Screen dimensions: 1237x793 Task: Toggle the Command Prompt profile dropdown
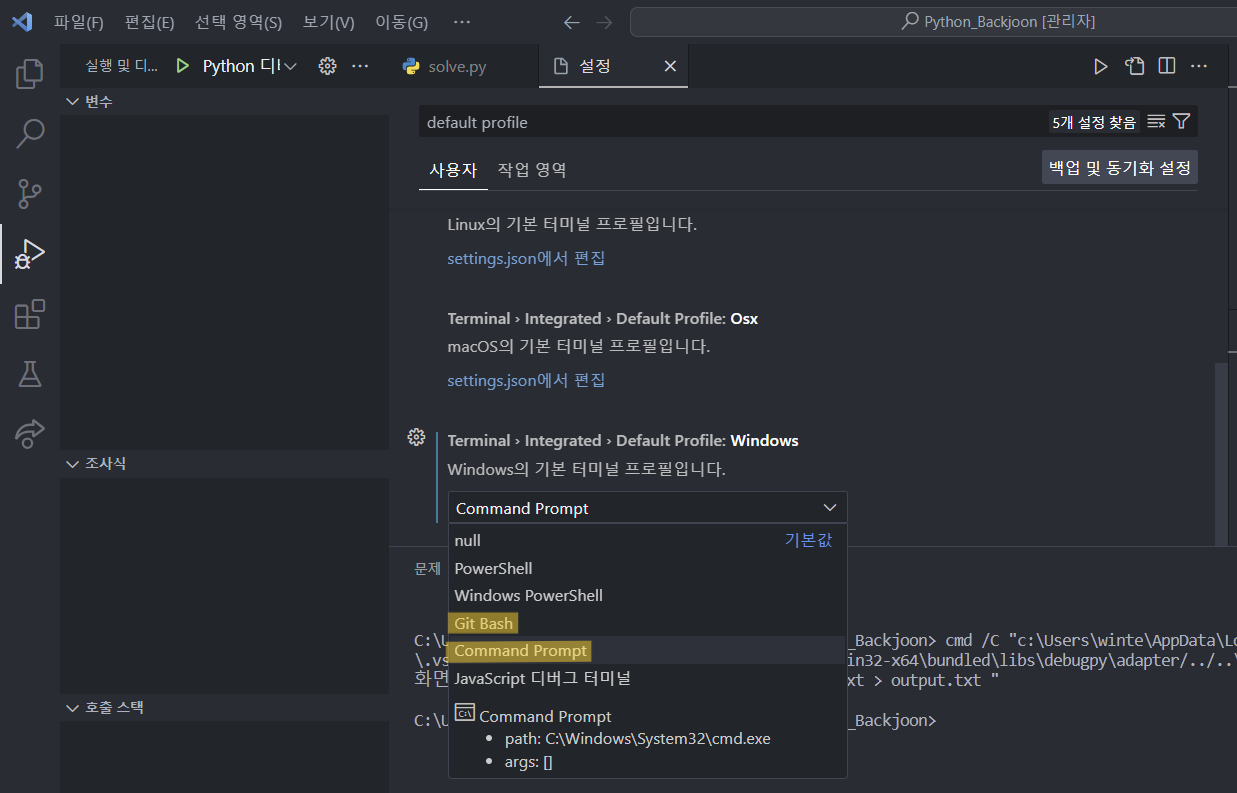pos(647,508)
